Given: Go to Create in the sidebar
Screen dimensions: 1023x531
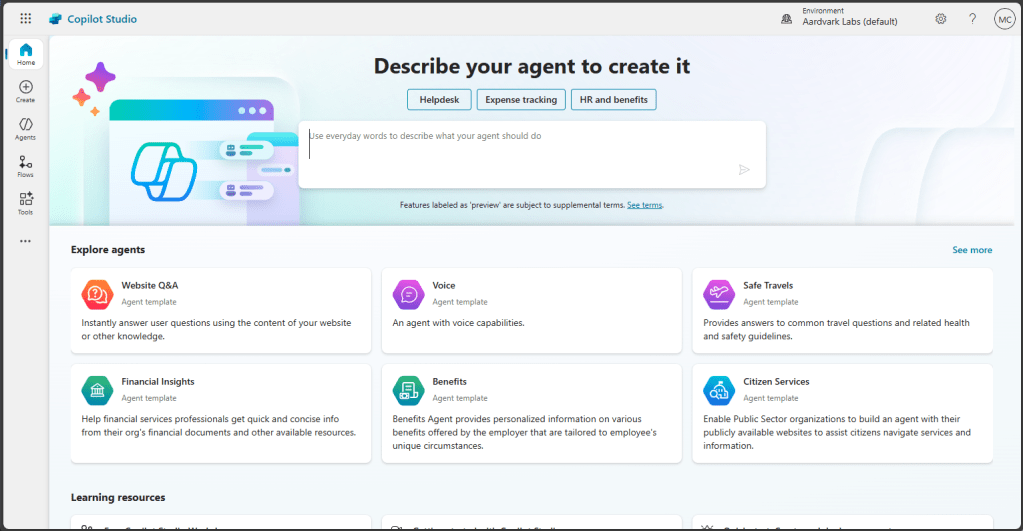Looking at the screenshot, I should [25, 92].
